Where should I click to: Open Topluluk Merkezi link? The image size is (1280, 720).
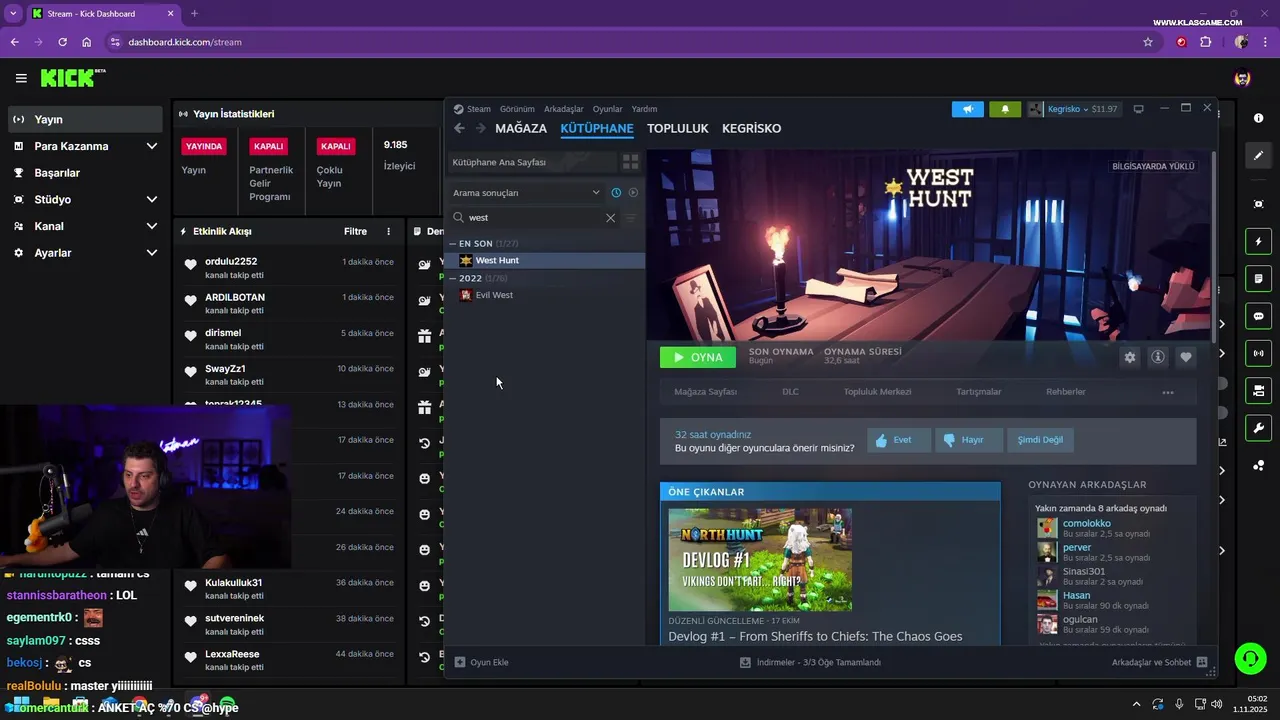tap(877, 392)
